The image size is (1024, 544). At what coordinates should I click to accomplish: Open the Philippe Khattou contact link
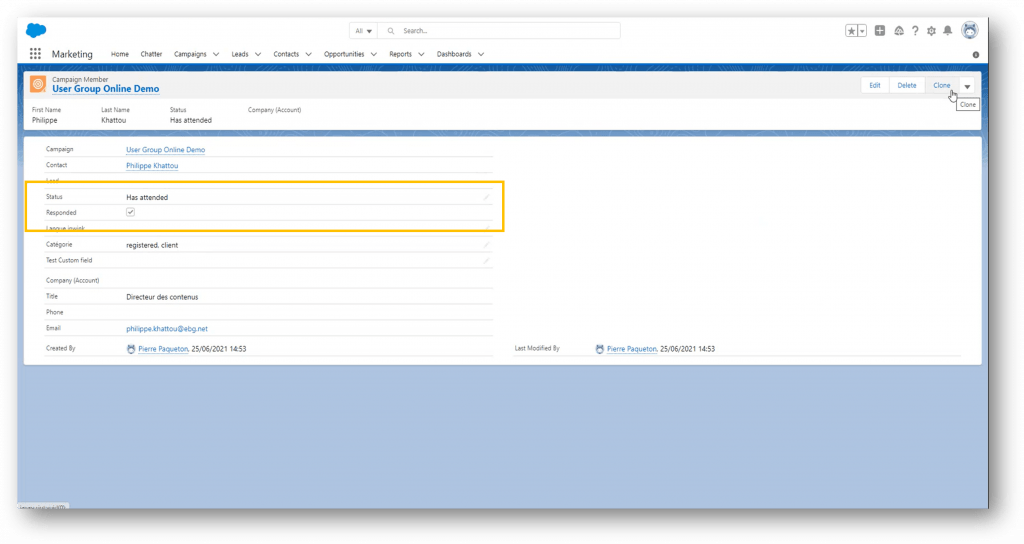[x=152, y=166]
